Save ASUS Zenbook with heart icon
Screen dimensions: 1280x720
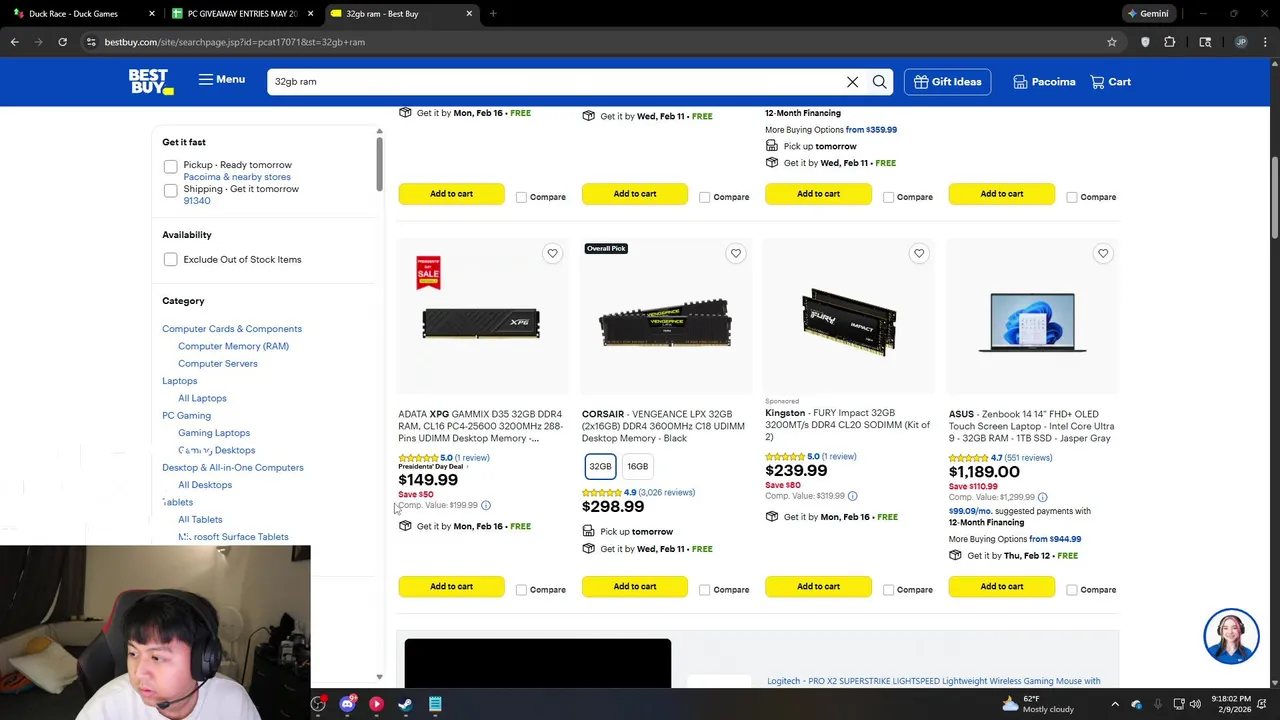1103,254
